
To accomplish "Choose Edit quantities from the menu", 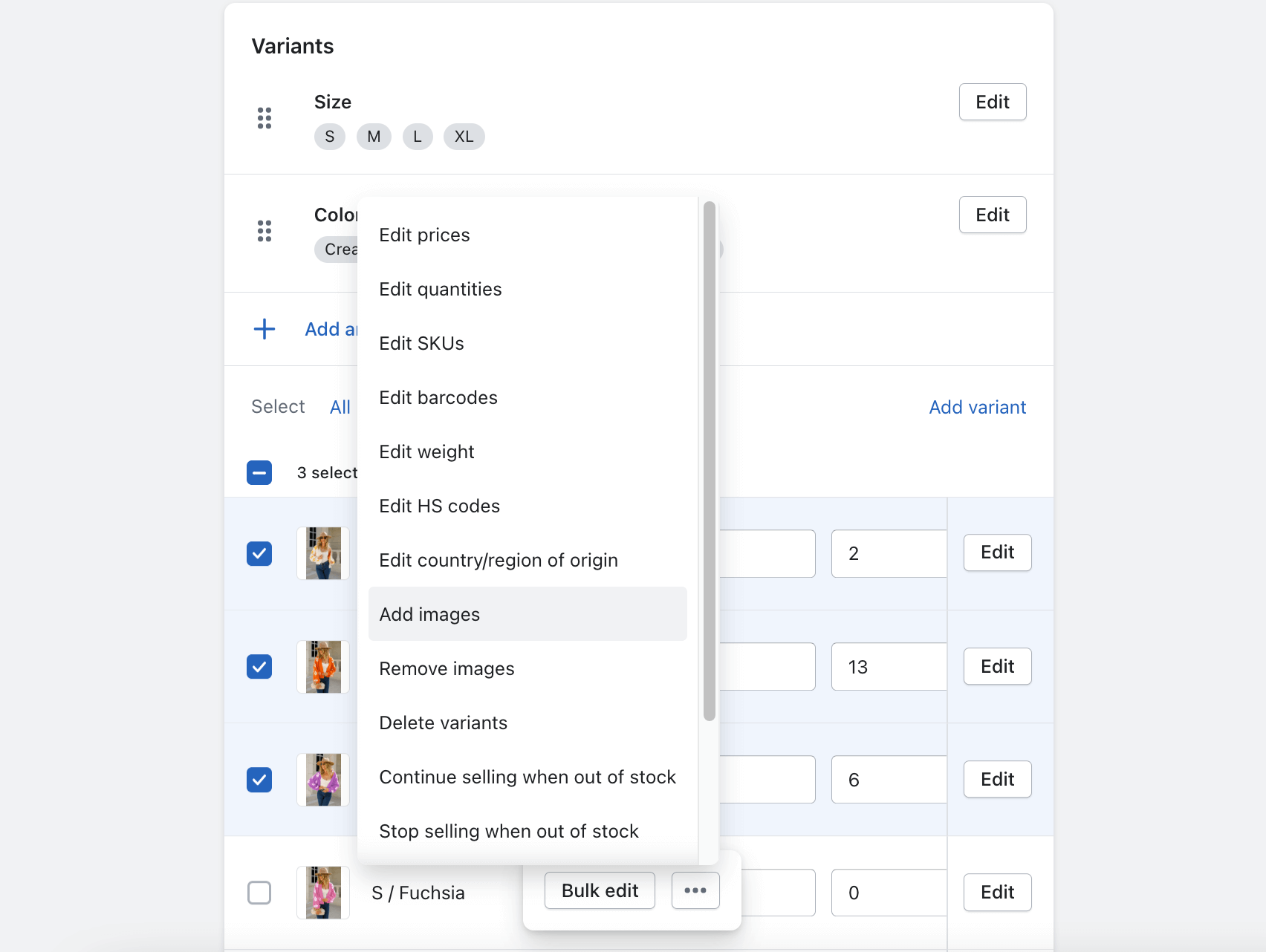I will [x=527, y=289].
